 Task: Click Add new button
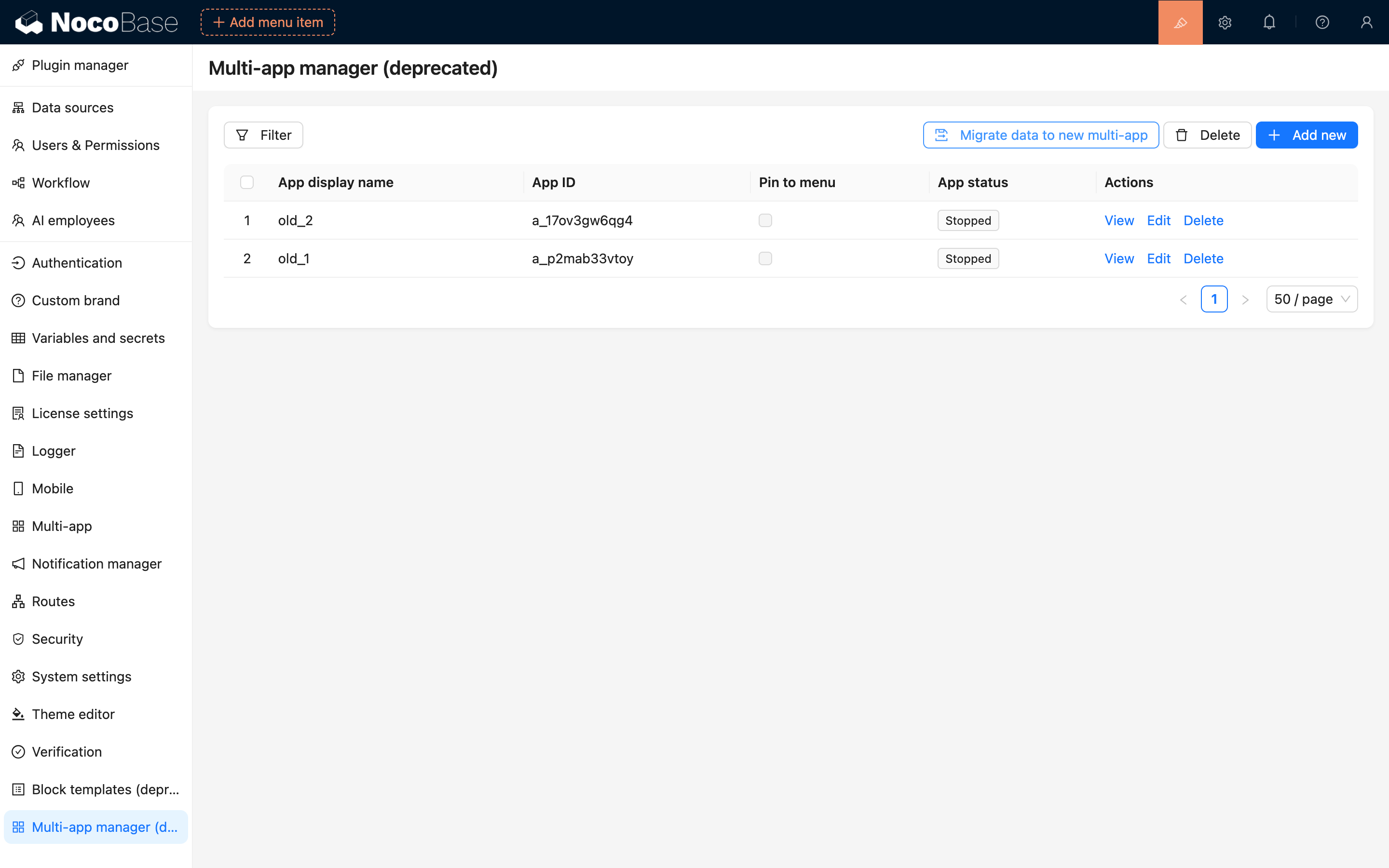[1307, 135]
